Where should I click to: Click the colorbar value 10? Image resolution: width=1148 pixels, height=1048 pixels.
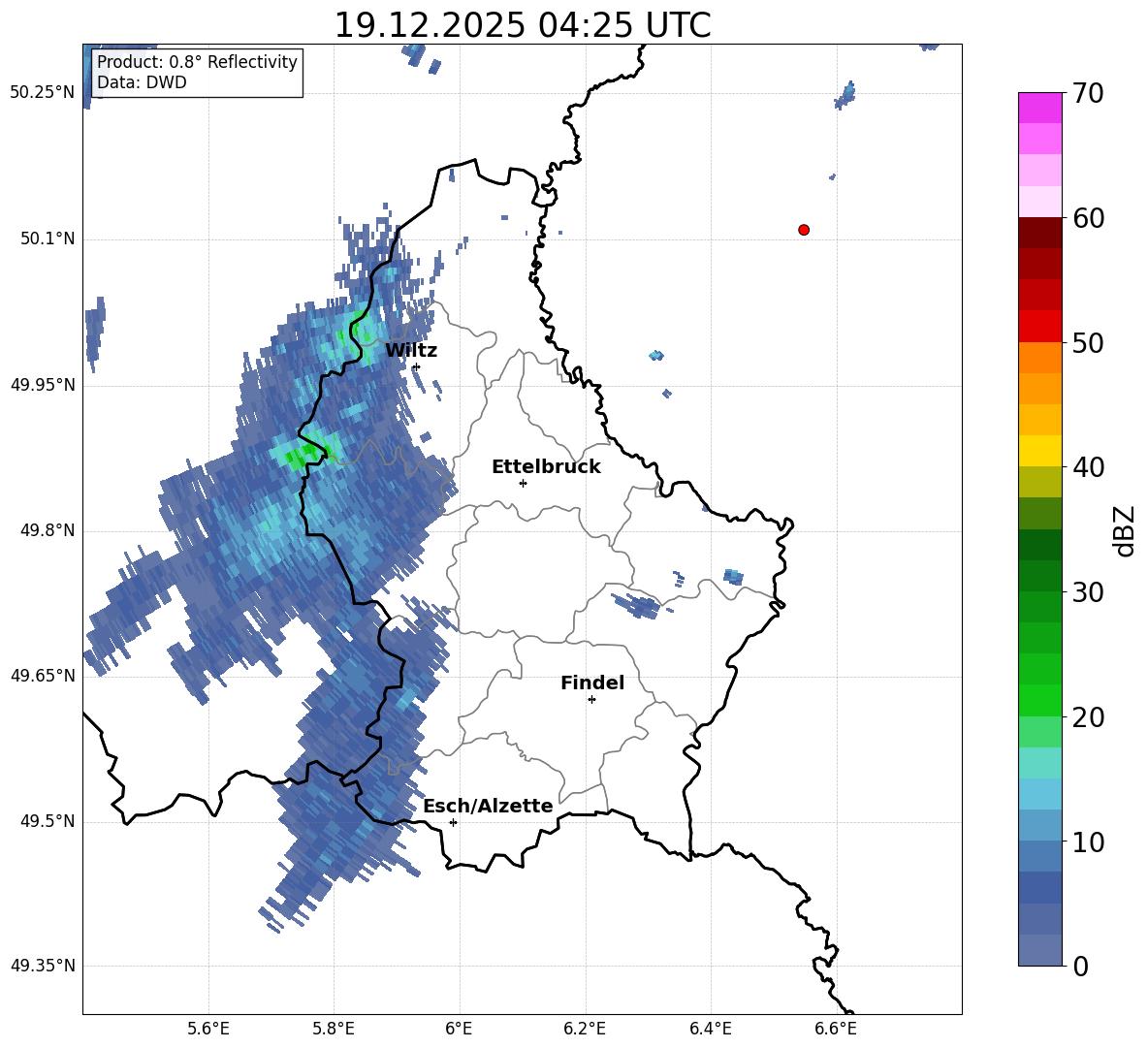(x=1088, y=842)
